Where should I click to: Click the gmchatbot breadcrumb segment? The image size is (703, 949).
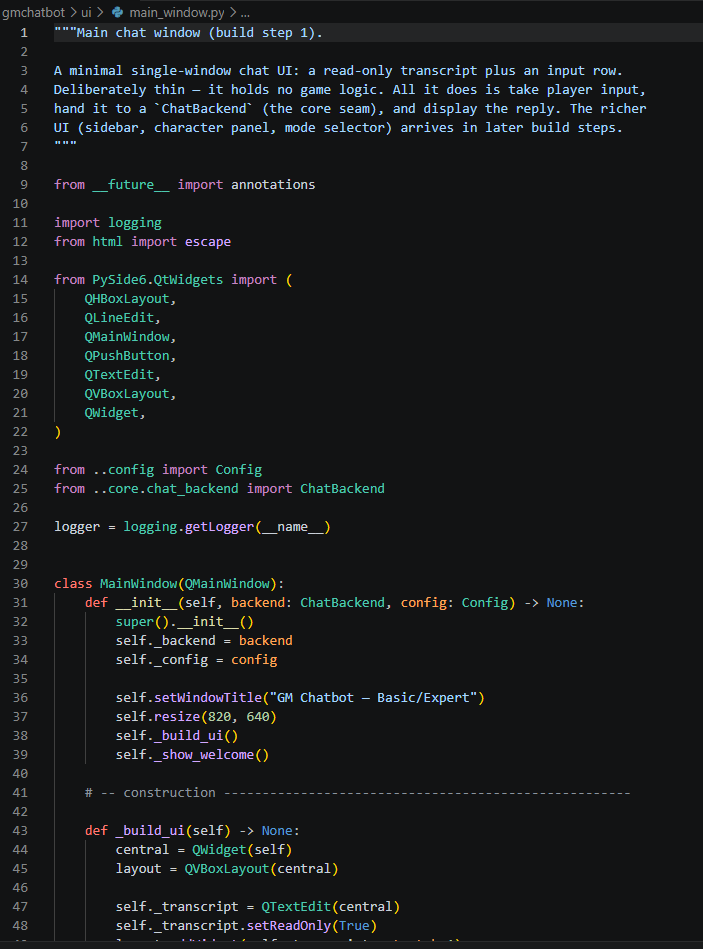33,12
